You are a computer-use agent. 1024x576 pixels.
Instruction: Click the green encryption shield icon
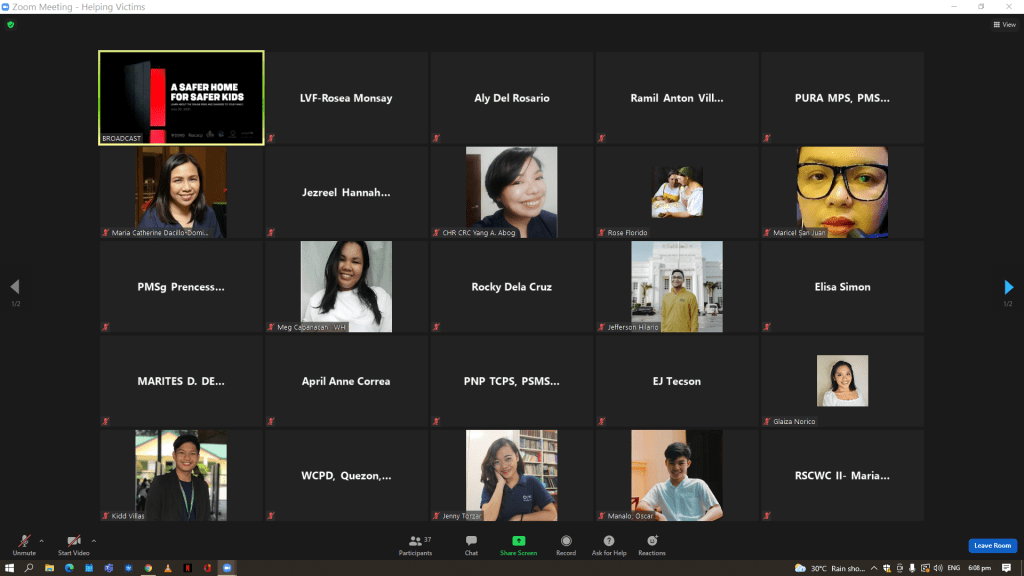(10, 25)
